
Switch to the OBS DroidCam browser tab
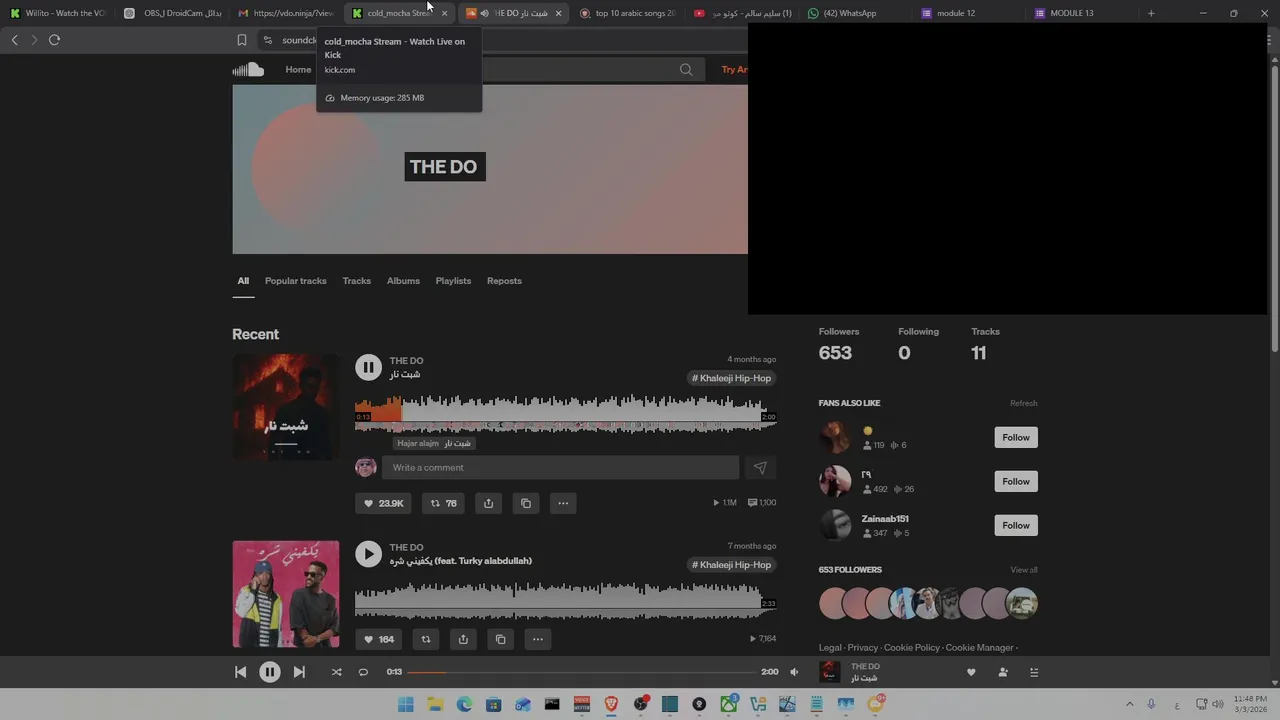click(x=173, y=13)
